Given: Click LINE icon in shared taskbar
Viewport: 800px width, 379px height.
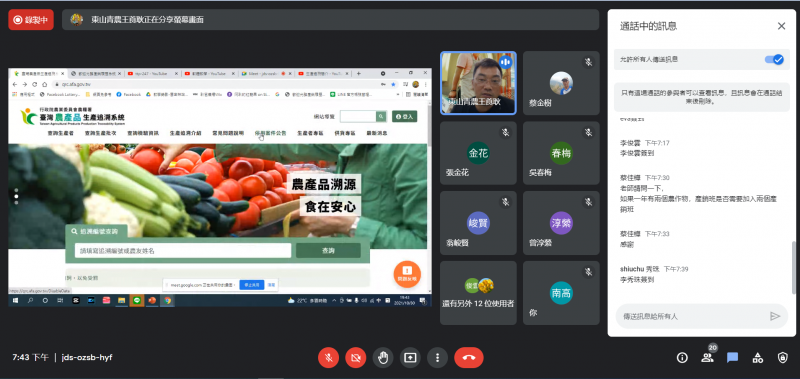Looking at the screenshot, I should coord(136,300).
